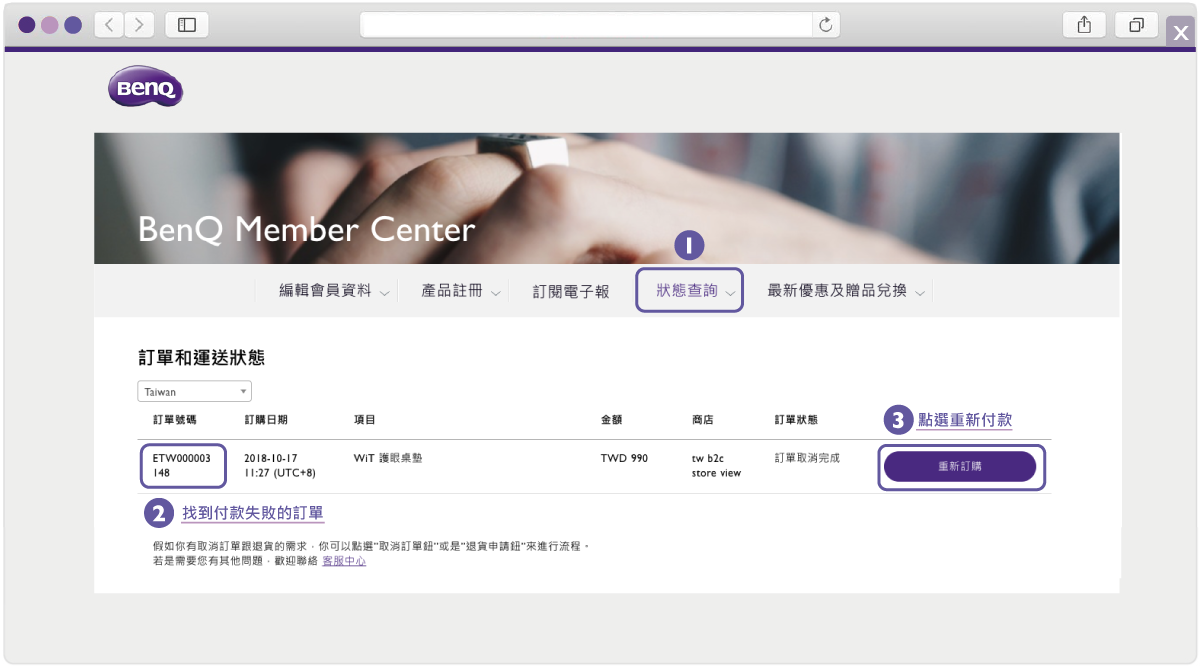Click the BenQ logo
The image size is (1200, 667).
(x=145, y=87)
